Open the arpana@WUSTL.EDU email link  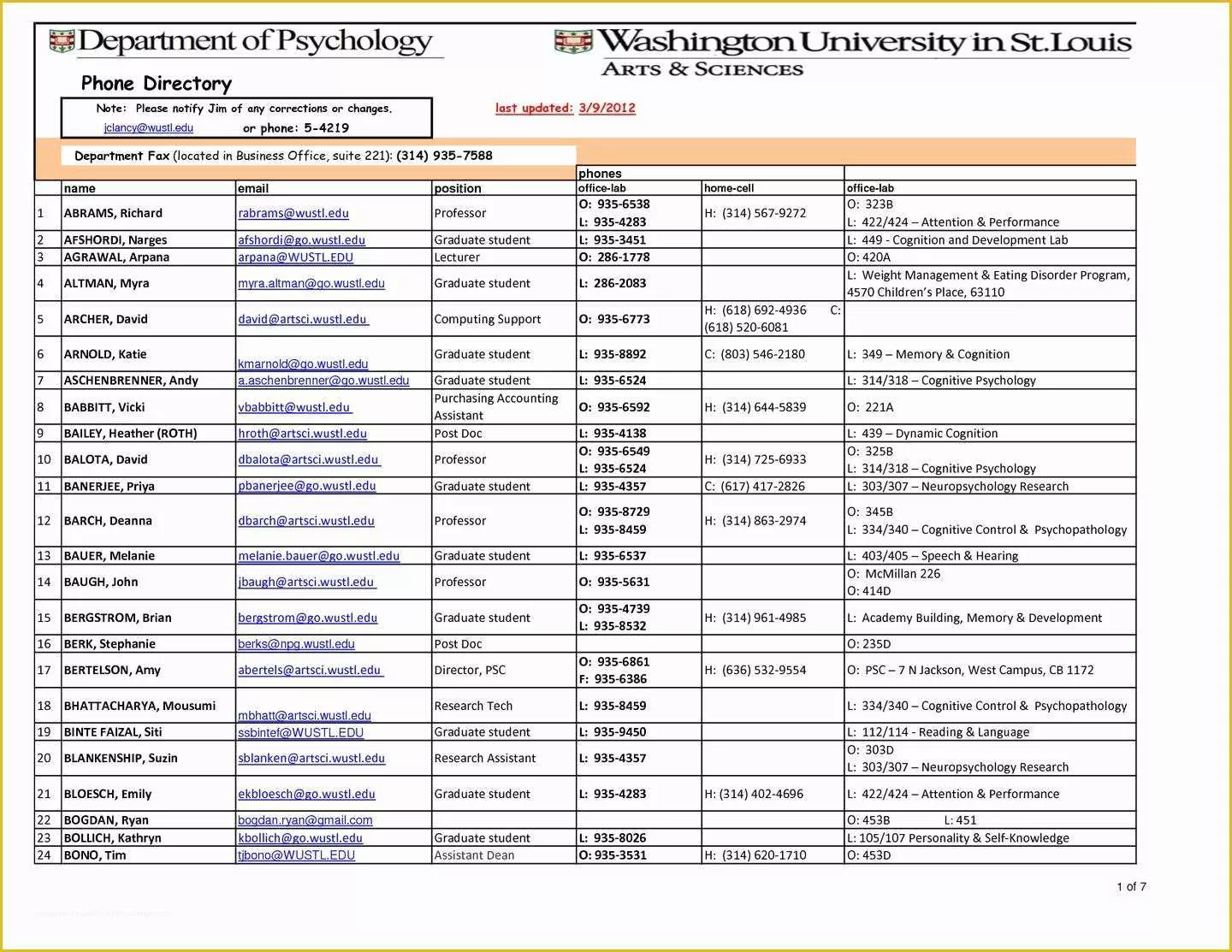point(295,257)
